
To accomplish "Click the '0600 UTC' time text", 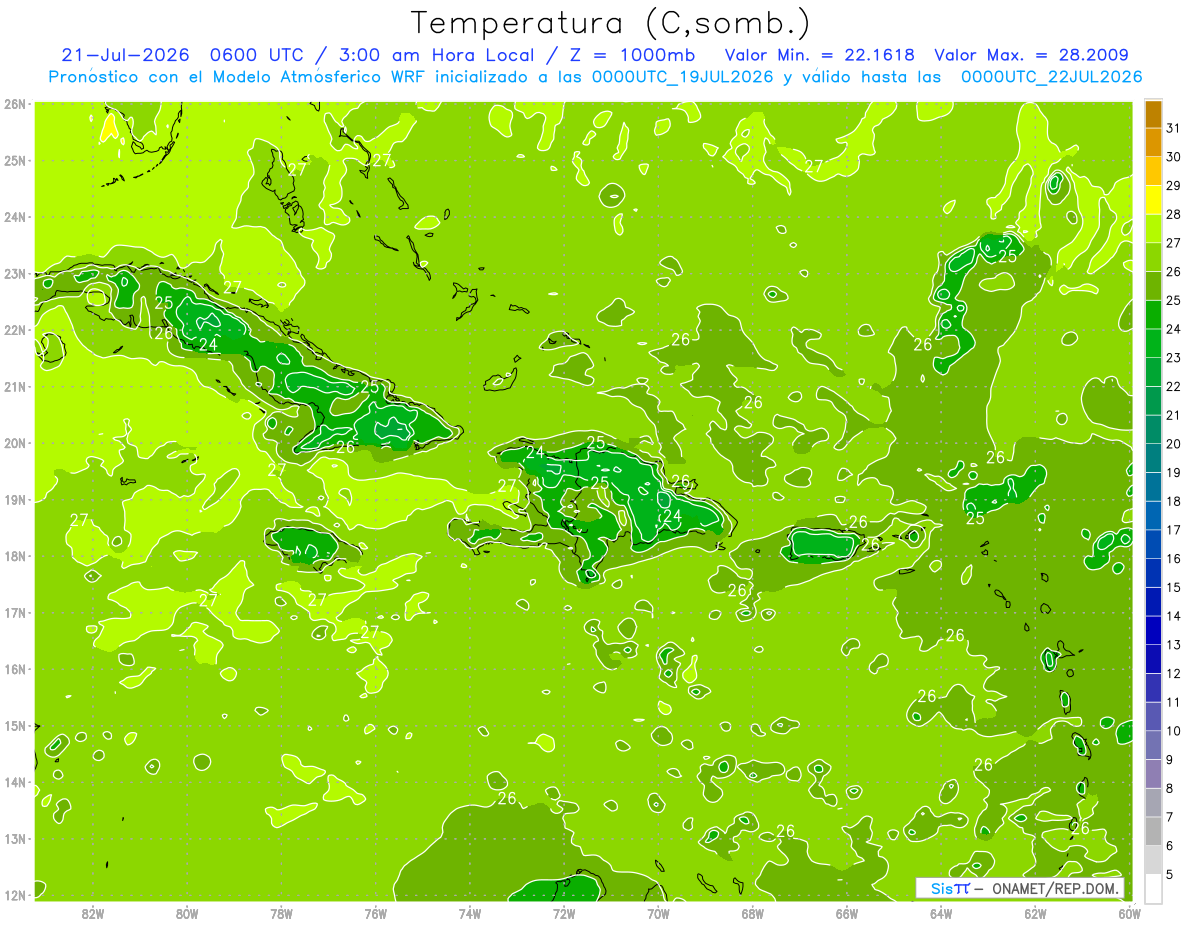I will point(255,56).
